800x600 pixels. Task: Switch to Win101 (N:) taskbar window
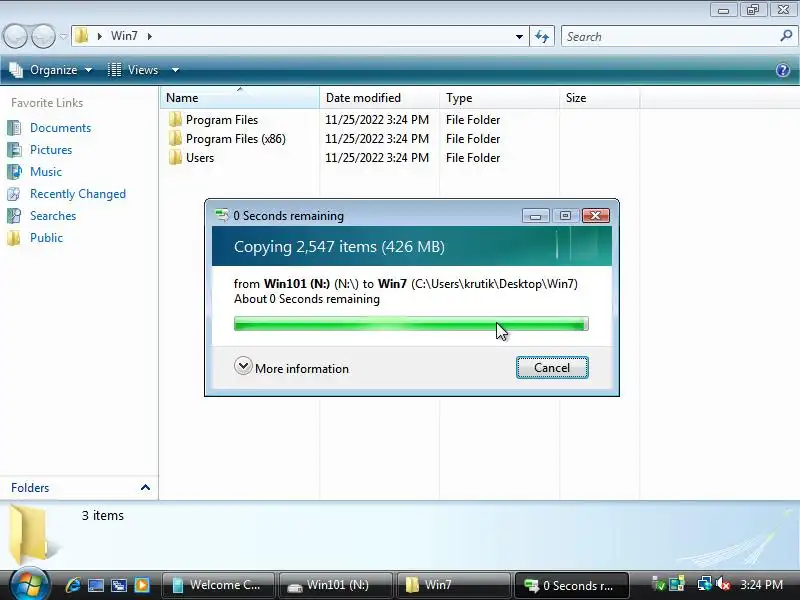pos(336,585)
